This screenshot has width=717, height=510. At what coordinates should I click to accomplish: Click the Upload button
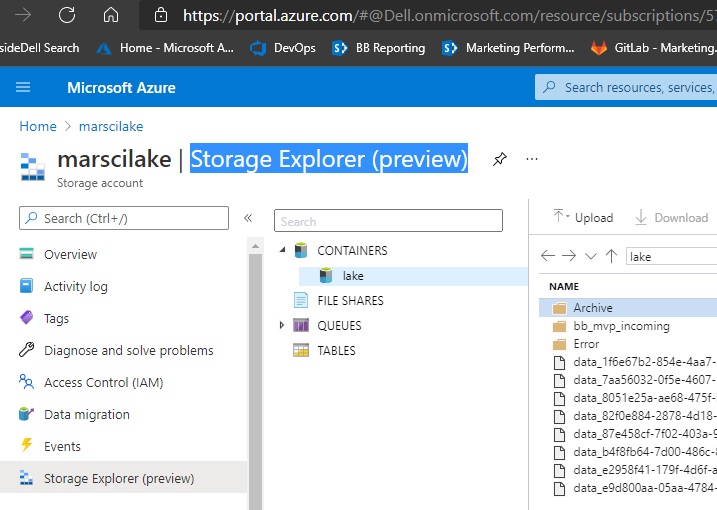(583, 217)
